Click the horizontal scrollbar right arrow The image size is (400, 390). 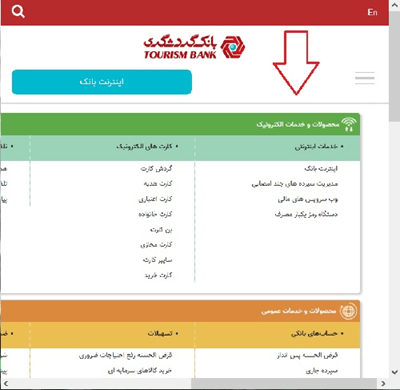click(x=383, y=383)
